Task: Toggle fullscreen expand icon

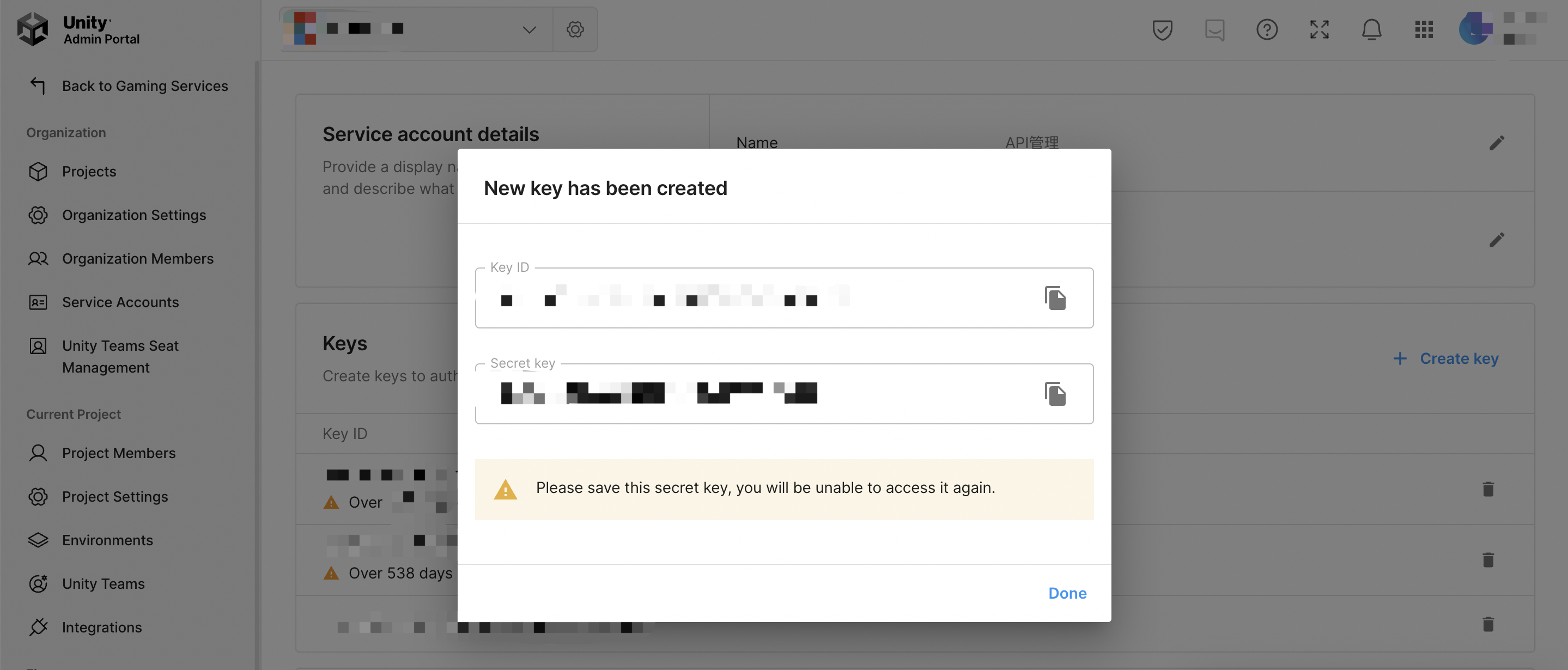Action: tap(1319, 29)
